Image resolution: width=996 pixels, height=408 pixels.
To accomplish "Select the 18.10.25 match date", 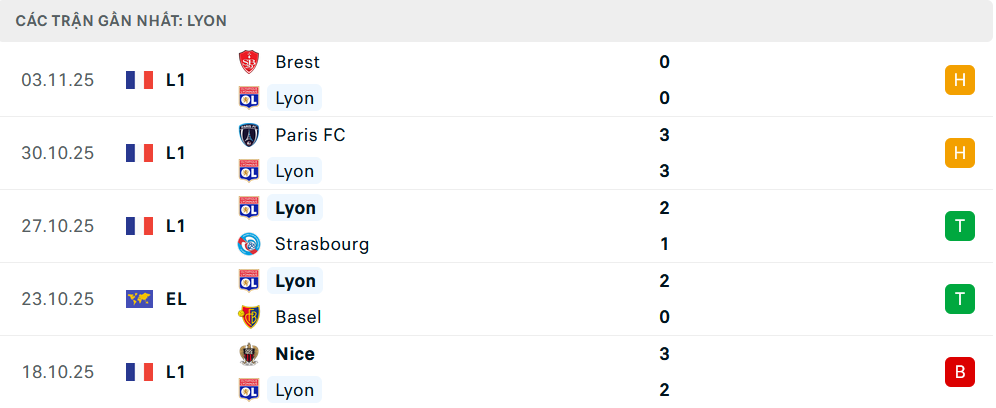I will (57, 372).
